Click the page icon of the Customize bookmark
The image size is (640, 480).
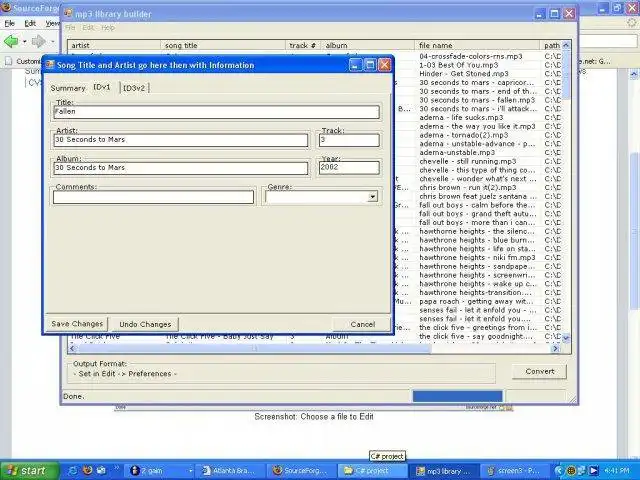[8, 61]
